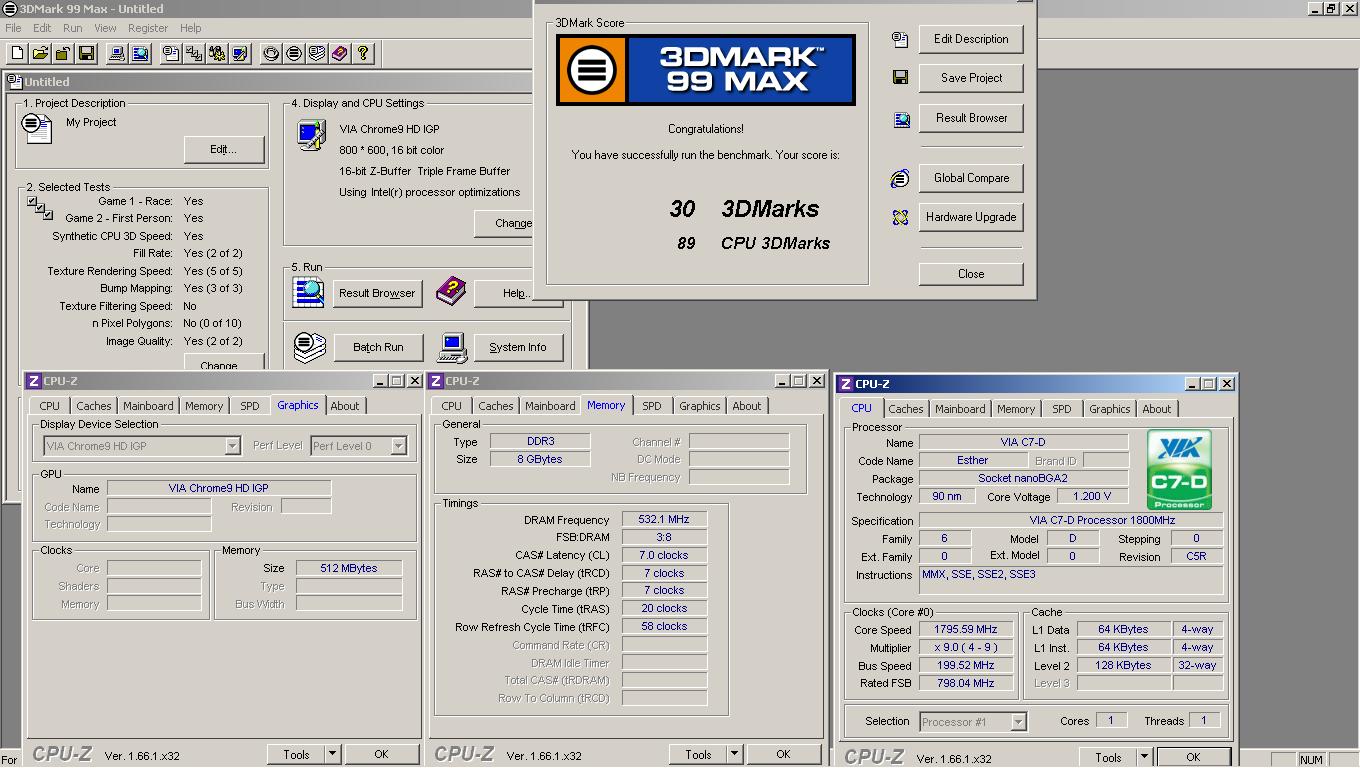
Task: Click the Save Project button
Action: pos(971,78)
